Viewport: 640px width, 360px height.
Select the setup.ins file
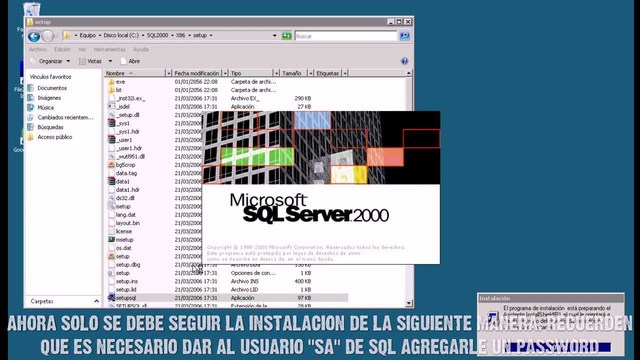[127, 281]
